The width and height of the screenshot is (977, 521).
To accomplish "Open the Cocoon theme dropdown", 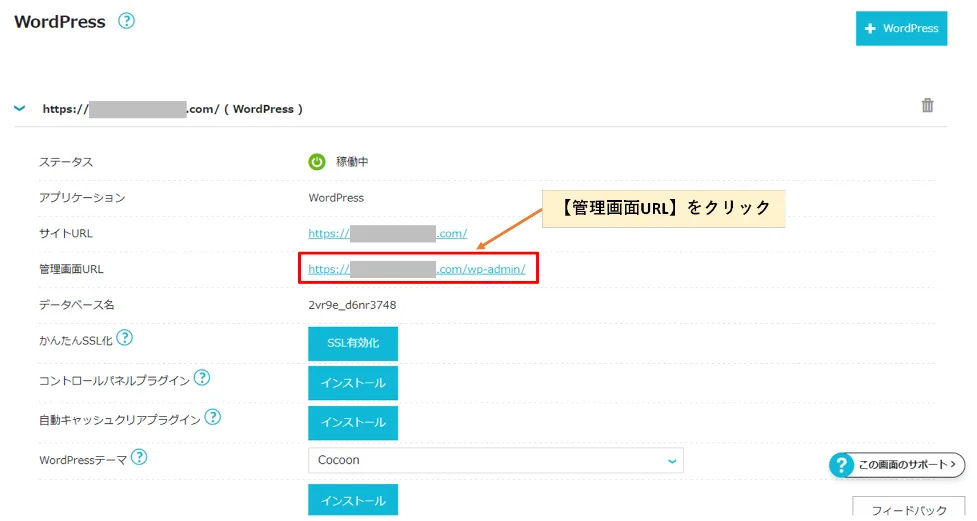I will coord(495,460).
